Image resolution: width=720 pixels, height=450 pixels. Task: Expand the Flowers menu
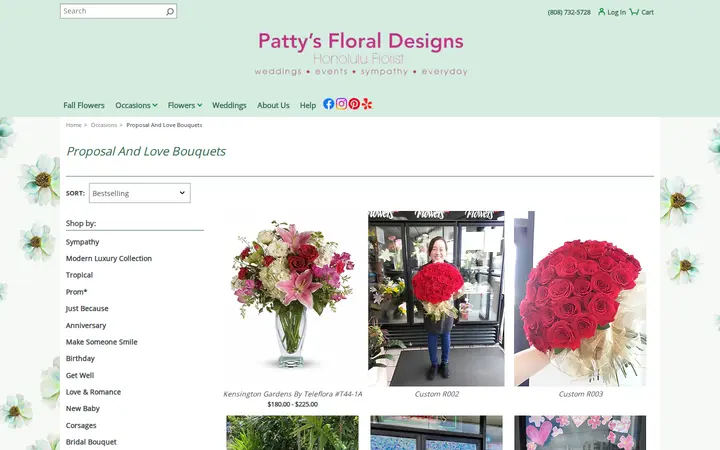click(x=185, y=105)
